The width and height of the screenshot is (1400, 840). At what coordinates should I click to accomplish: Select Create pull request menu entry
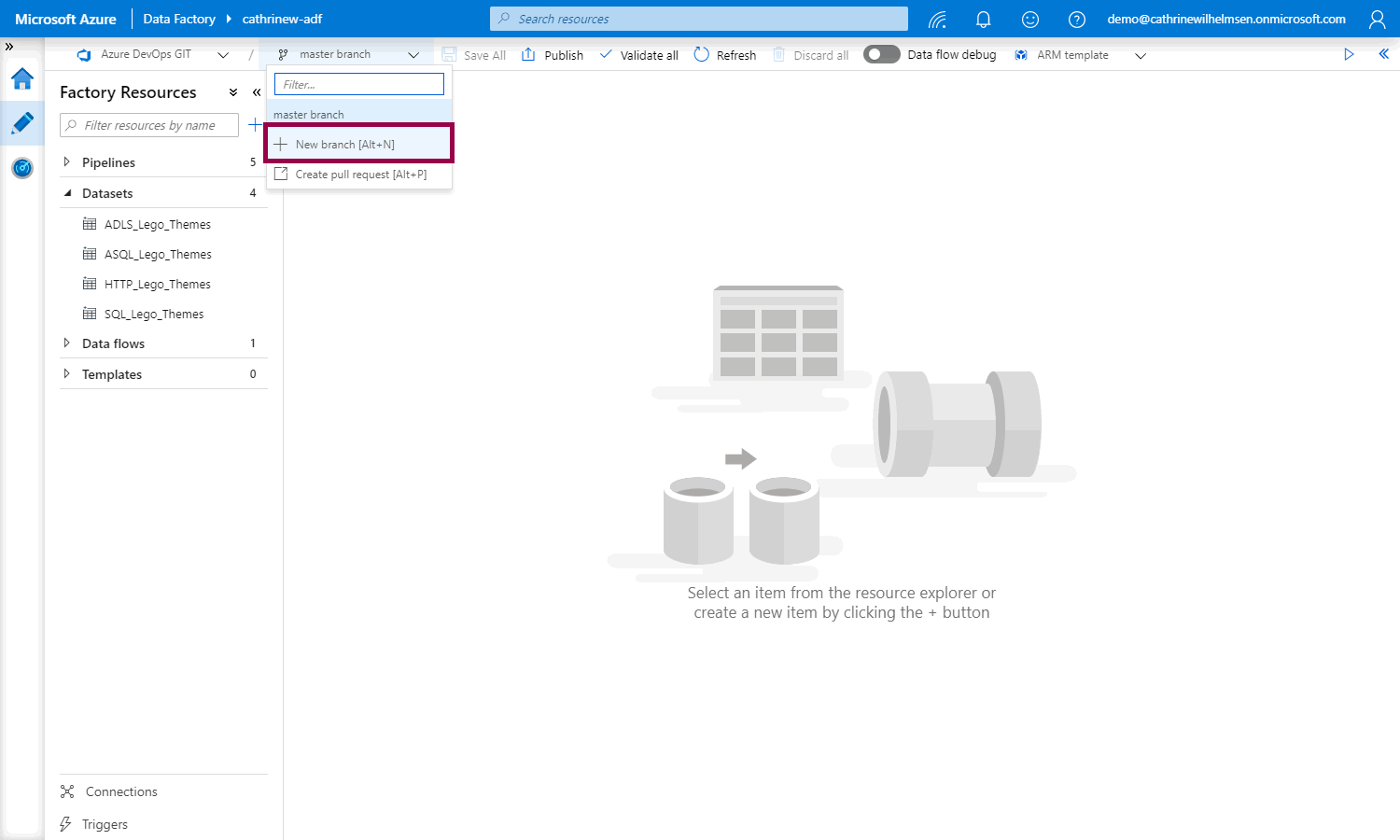click(359, 175)
